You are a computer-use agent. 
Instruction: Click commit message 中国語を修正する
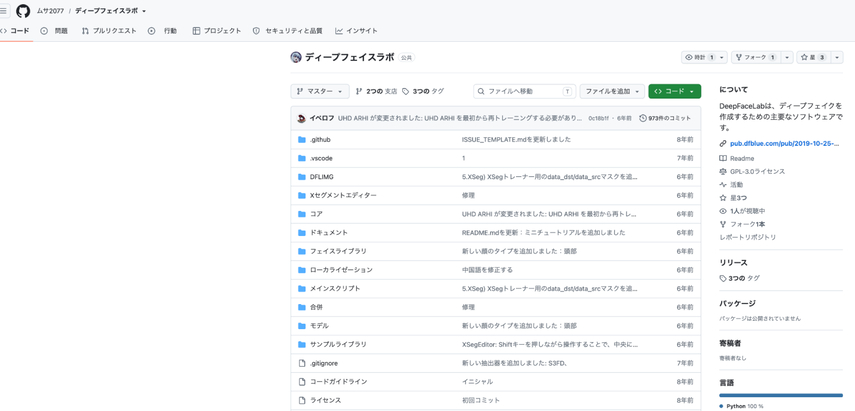[x=487, y=270]
